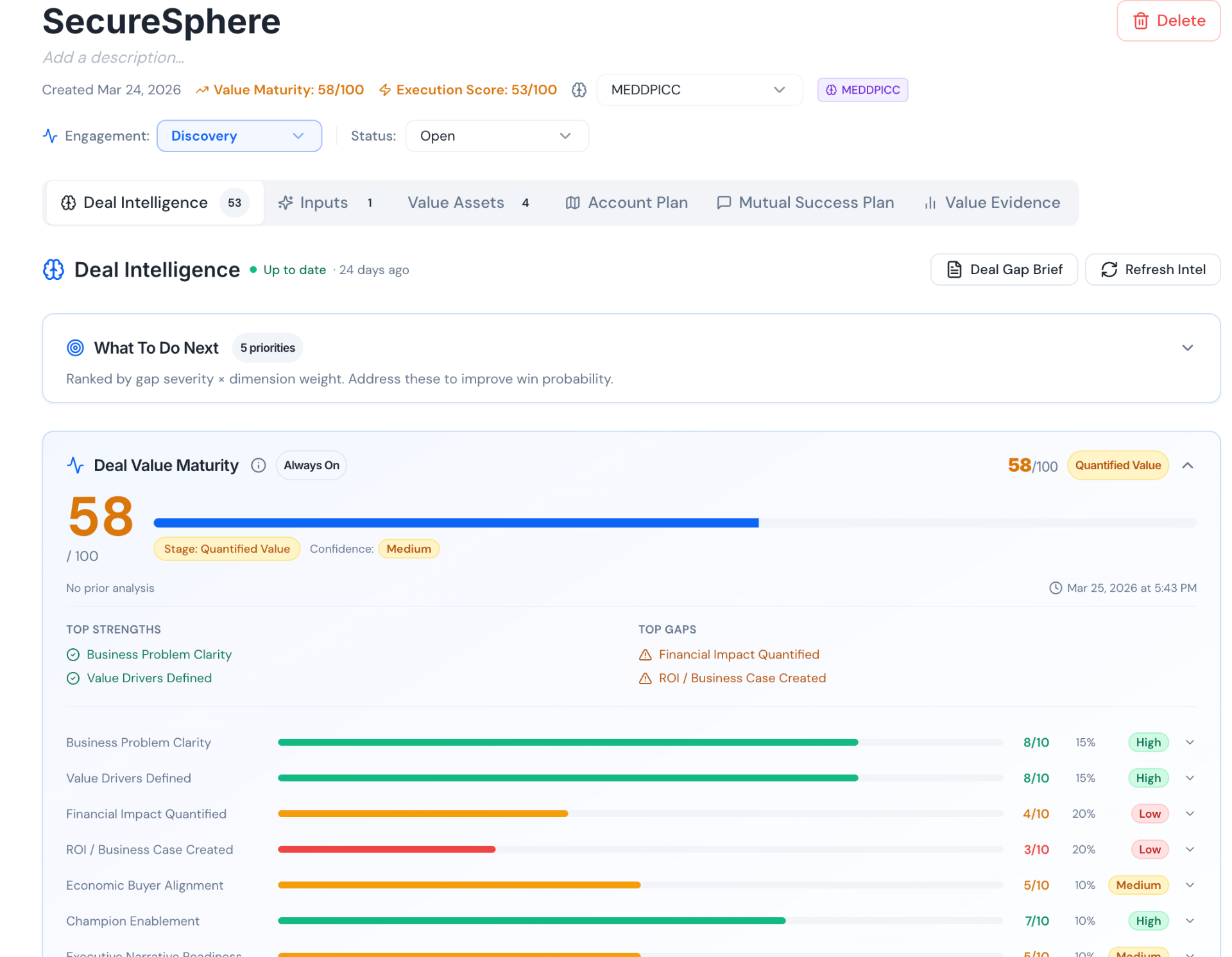Click the Deal Value Maturity pulse icon
The height and width of the screenshot is (957, 1232).
click(x=75, y=465)
